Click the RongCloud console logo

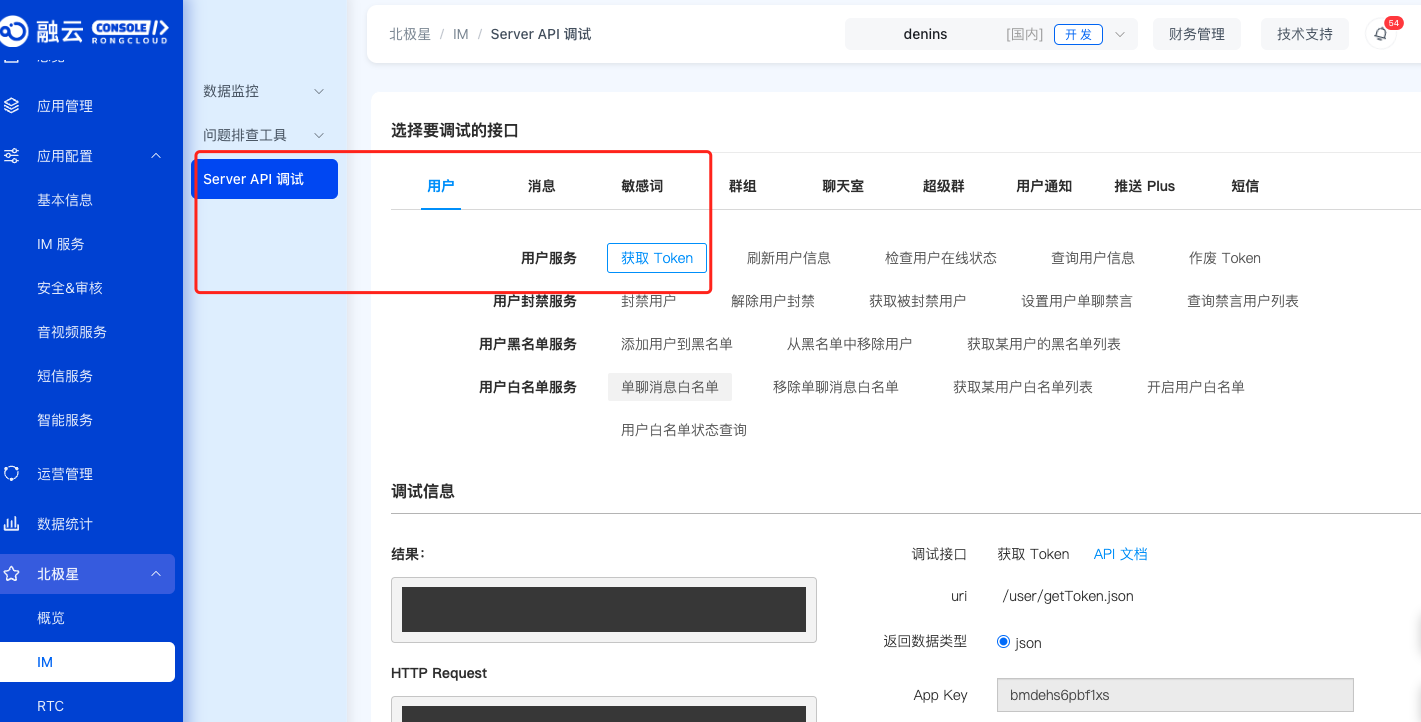[85, 32]
